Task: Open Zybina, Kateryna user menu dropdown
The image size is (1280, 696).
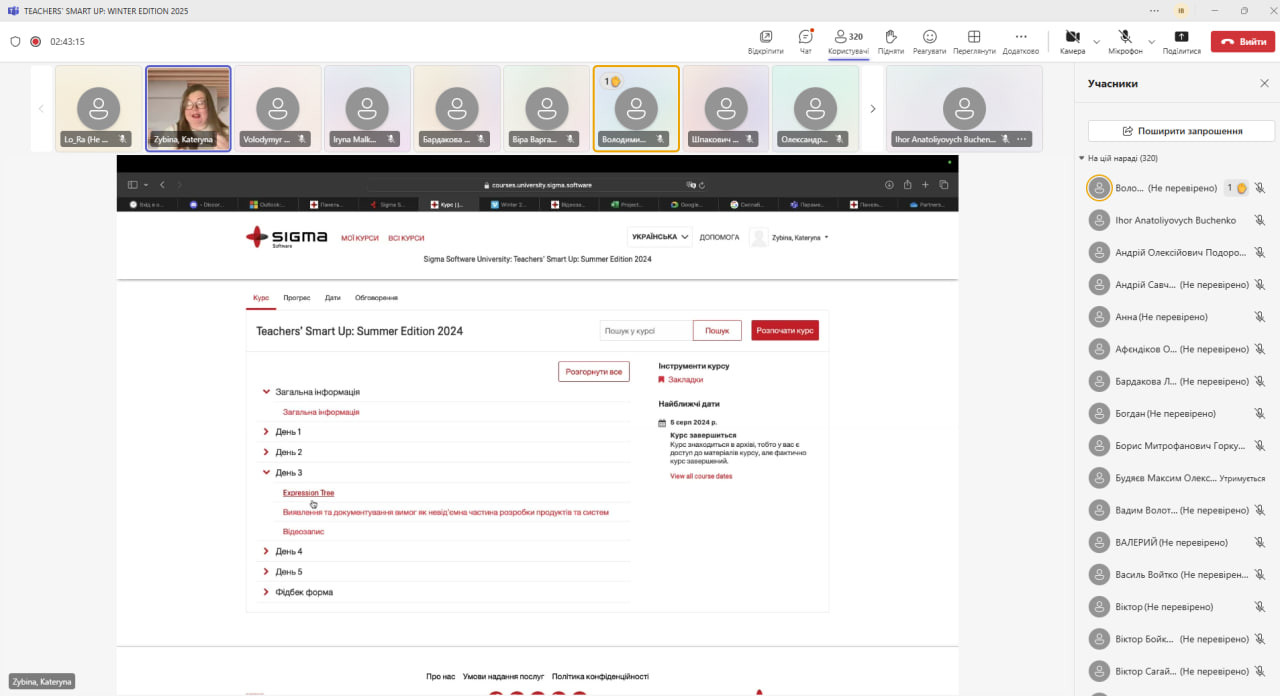Action: 790,237
